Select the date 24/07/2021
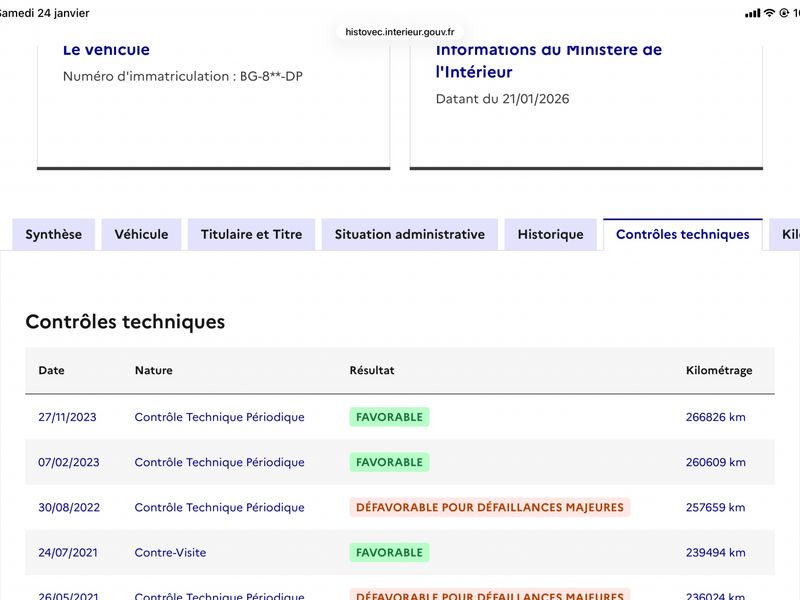 [68, 553]
